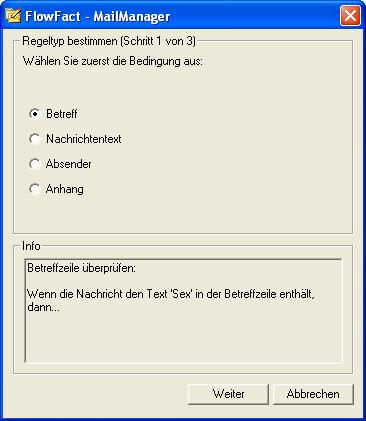Click the 'Betreff' option label text
The image size is (366, 421).
click(x=62, y=114)
